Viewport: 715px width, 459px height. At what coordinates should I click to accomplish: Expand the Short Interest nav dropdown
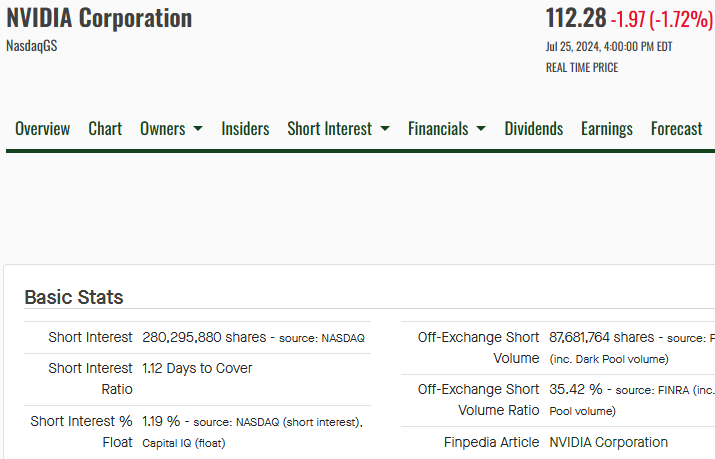(338, 129)
